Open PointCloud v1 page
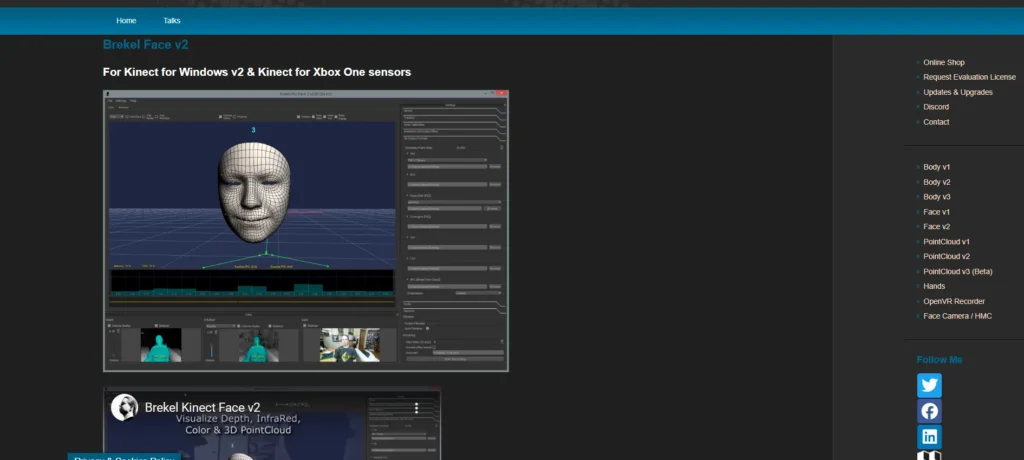The width and height of the screenshot is (1024, 460). (946, 242)
